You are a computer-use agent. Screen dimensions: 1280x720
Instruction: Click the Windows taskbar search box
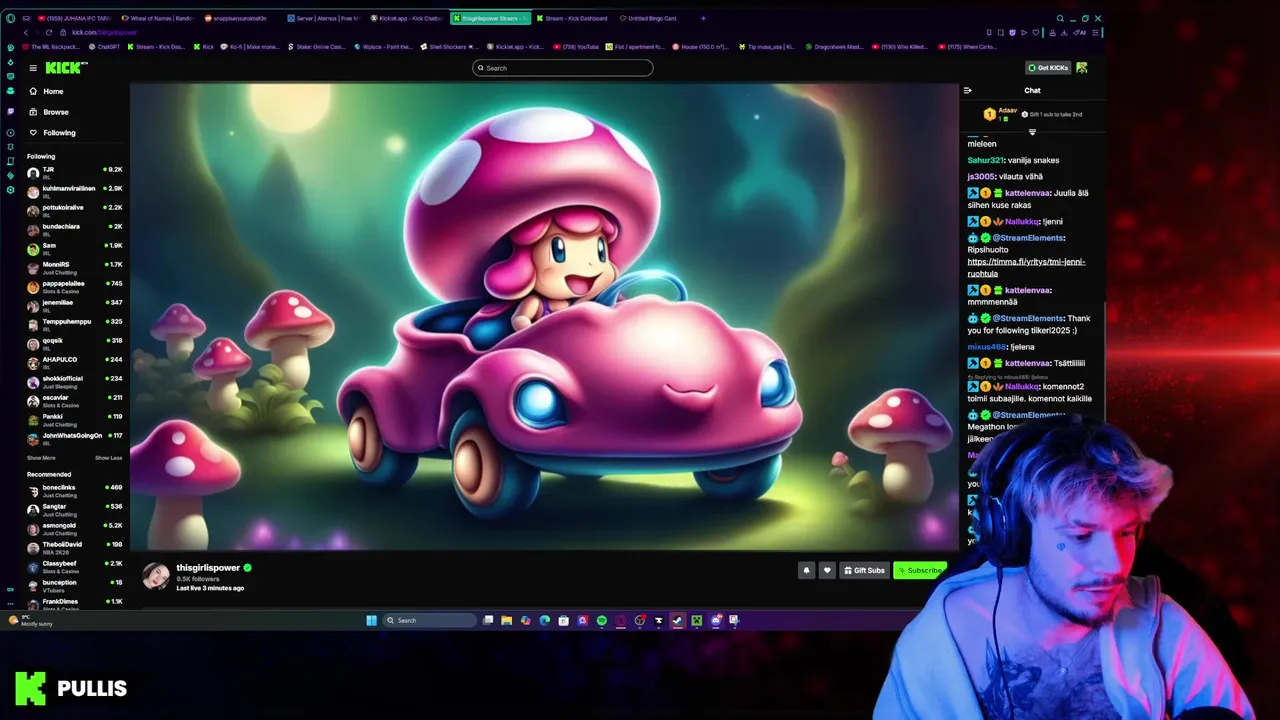point(431,620)
